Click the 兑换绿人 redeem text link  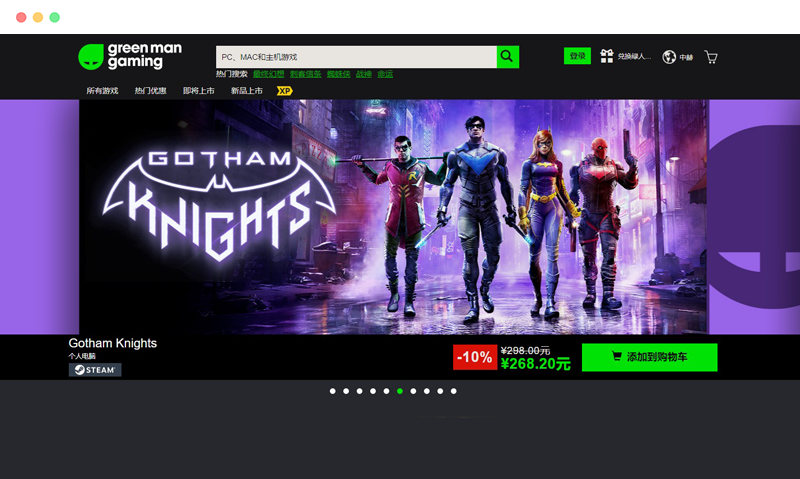(x=634, y=57)
